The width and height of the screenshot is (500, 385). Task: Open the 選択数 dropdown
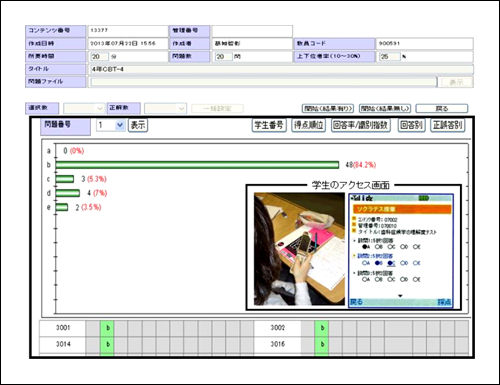click(x=84, y=108)
